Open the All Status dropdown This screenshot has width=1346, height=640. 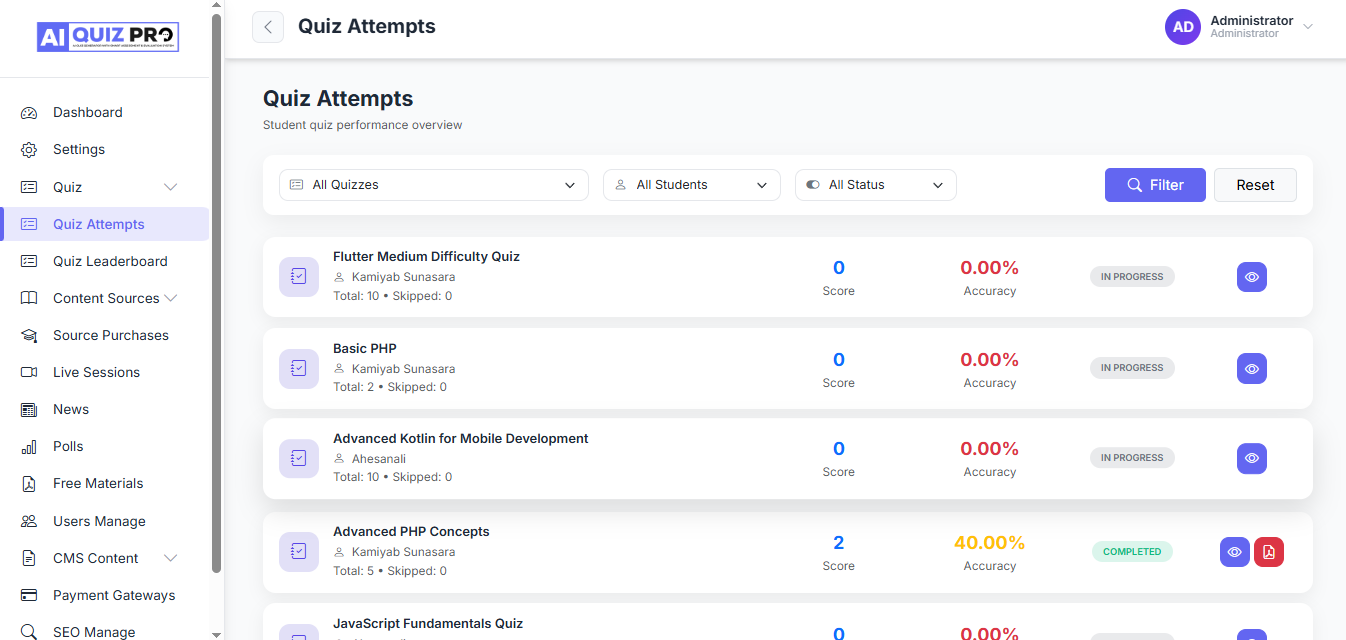(x=876, y=185)
